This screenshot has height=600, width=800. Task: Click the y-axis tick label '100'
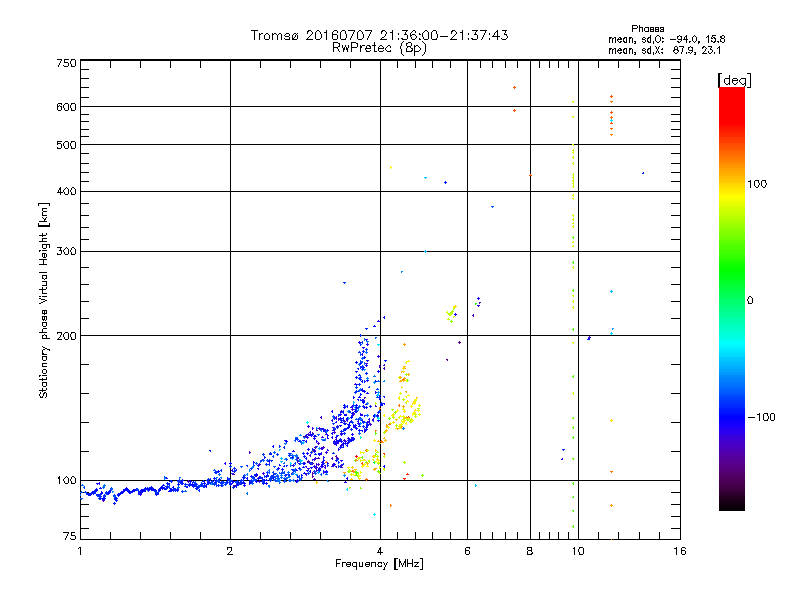66,481
